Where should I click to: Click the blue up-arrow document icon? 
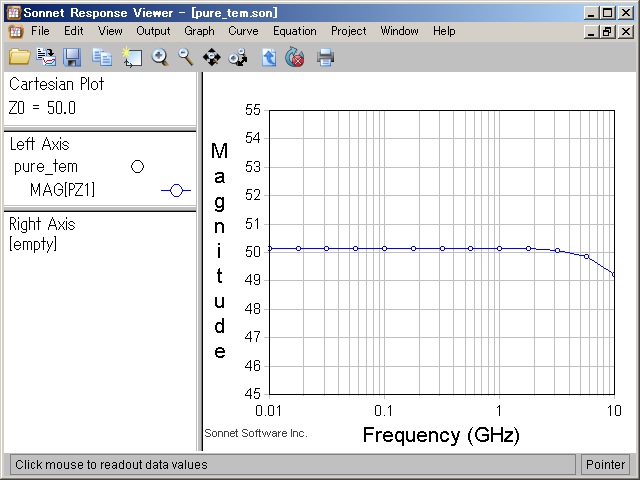(269, 57)
